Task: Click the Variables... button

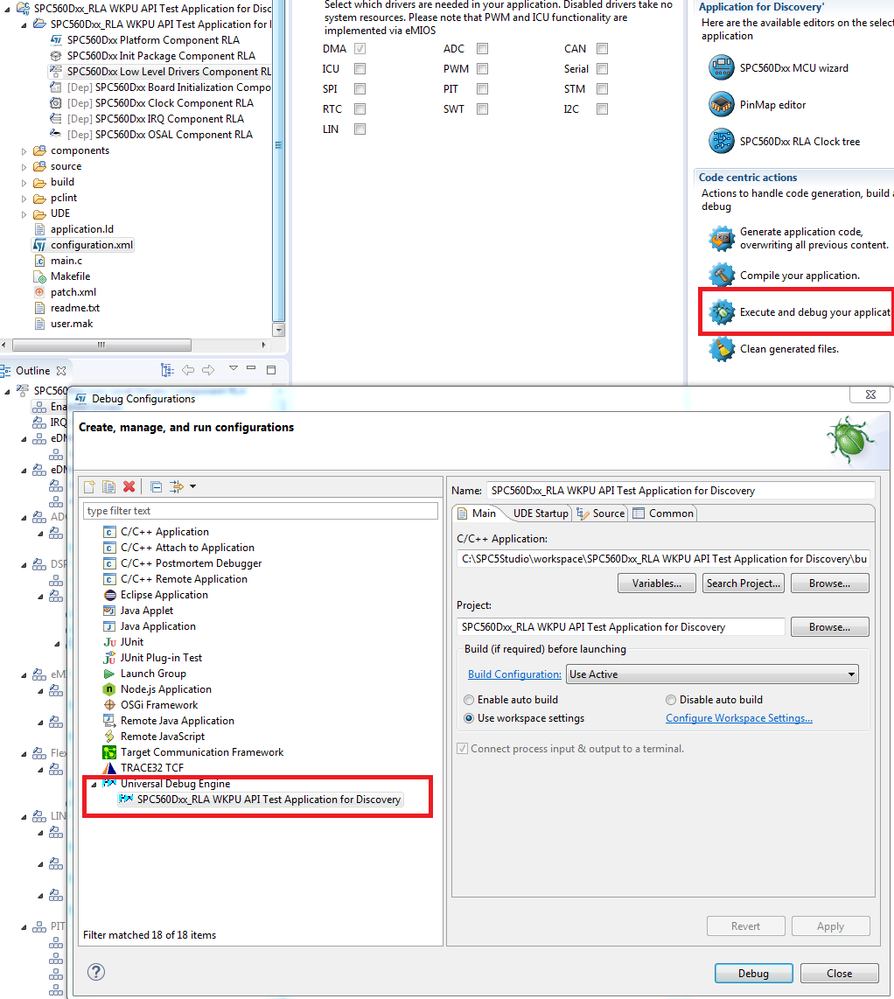Action: pos(656,584)
